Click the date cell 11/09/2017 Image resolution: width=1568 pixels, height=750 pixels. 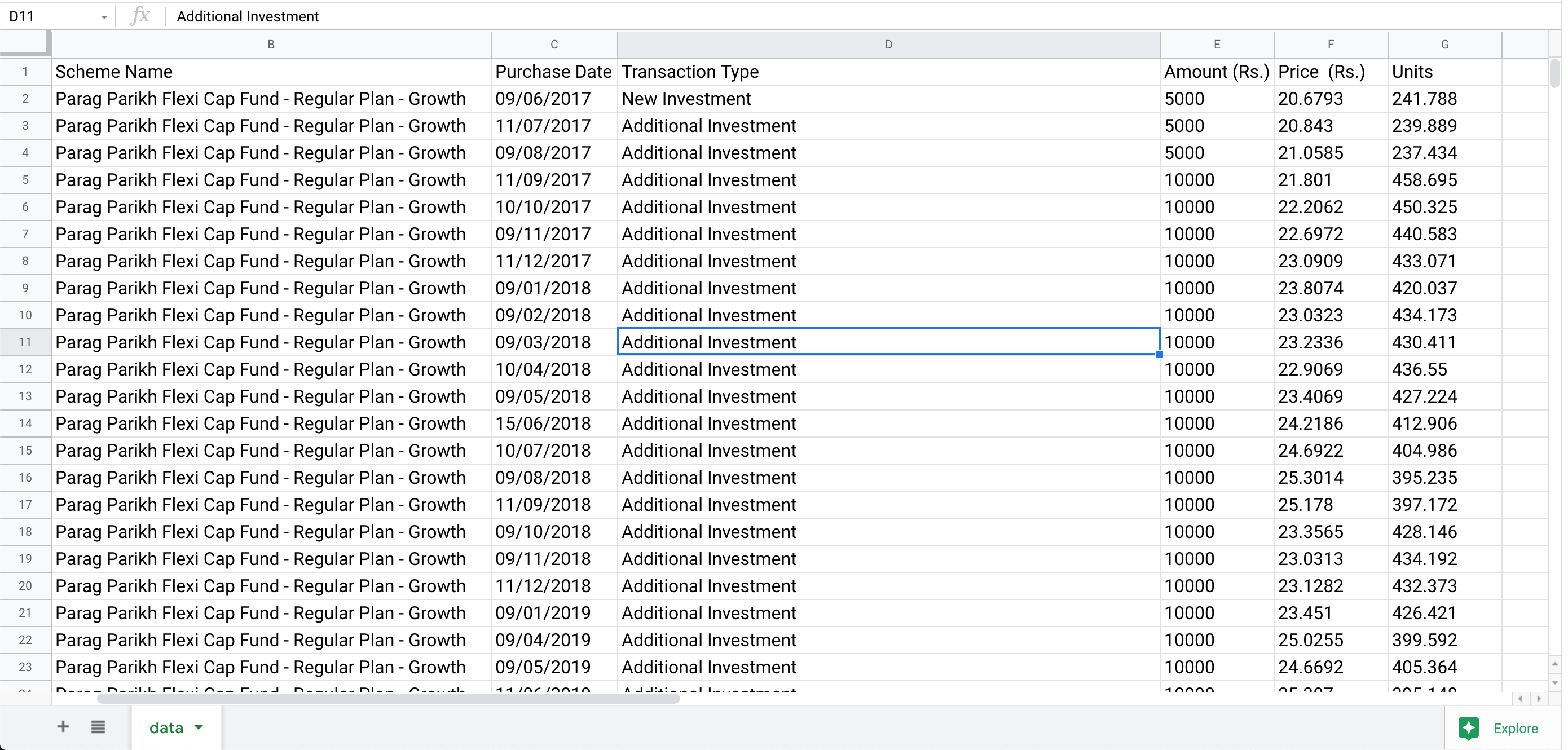coord(554,180)
